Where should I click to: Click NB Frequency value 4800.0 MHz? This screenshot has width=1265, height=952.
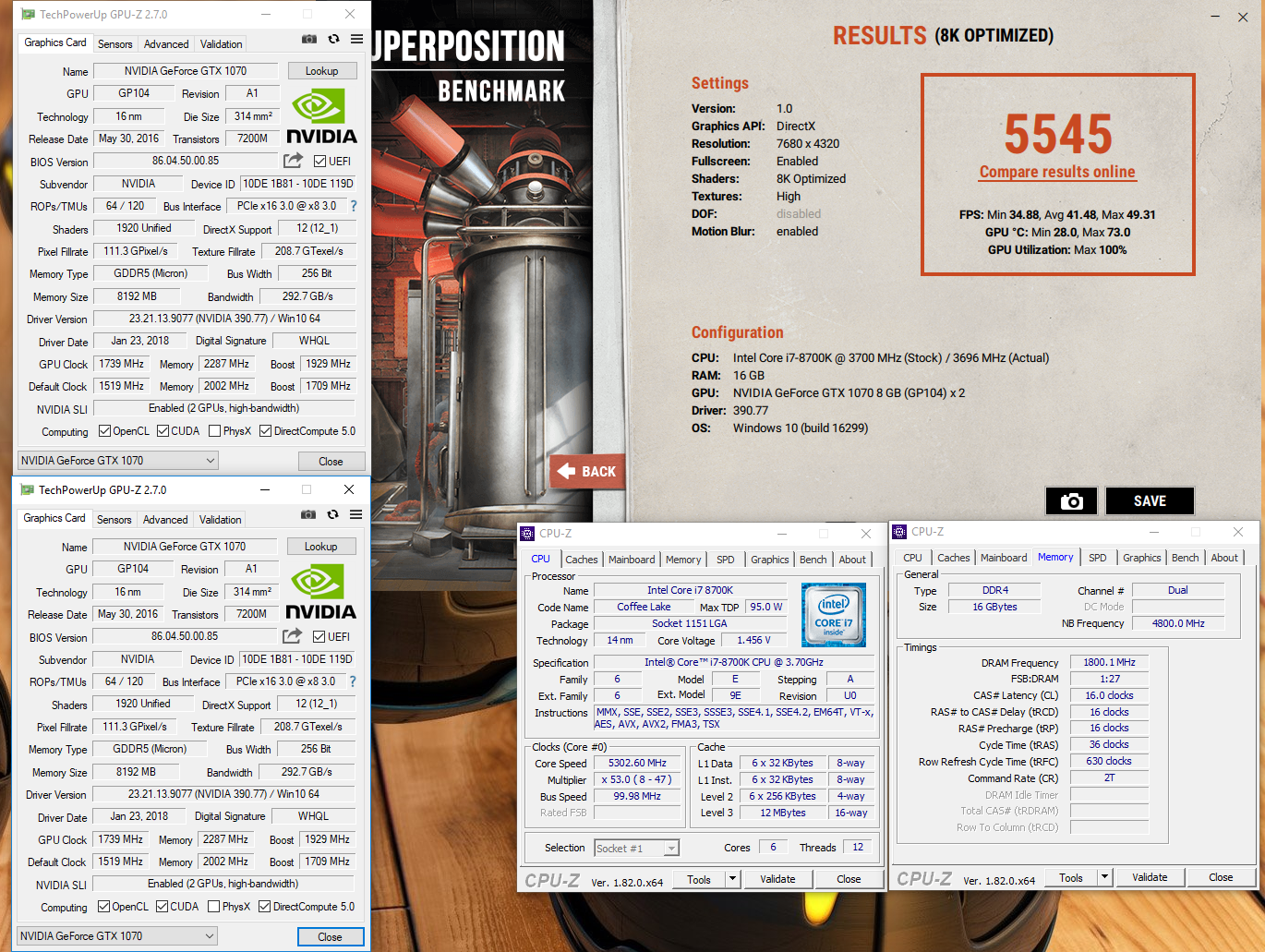pos(1178,623)
